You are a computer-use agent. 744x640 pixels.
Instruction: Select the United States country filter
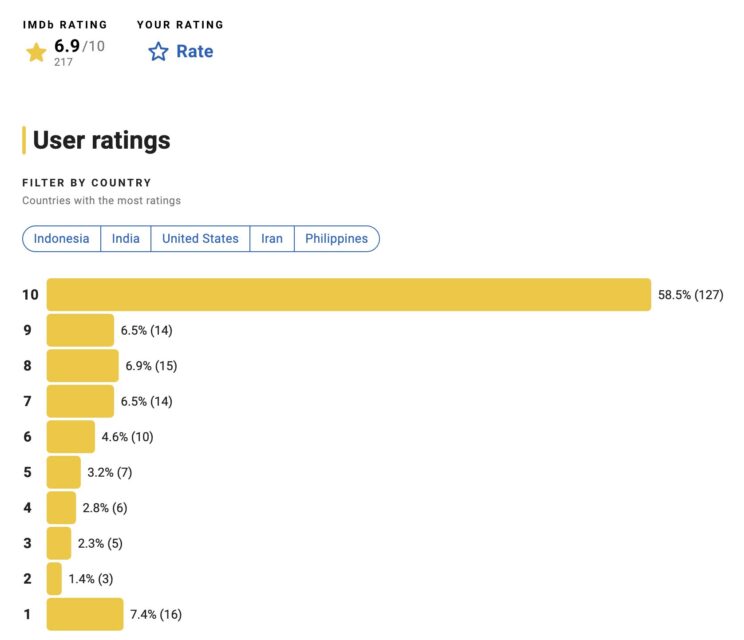click(x=200, y=239)
